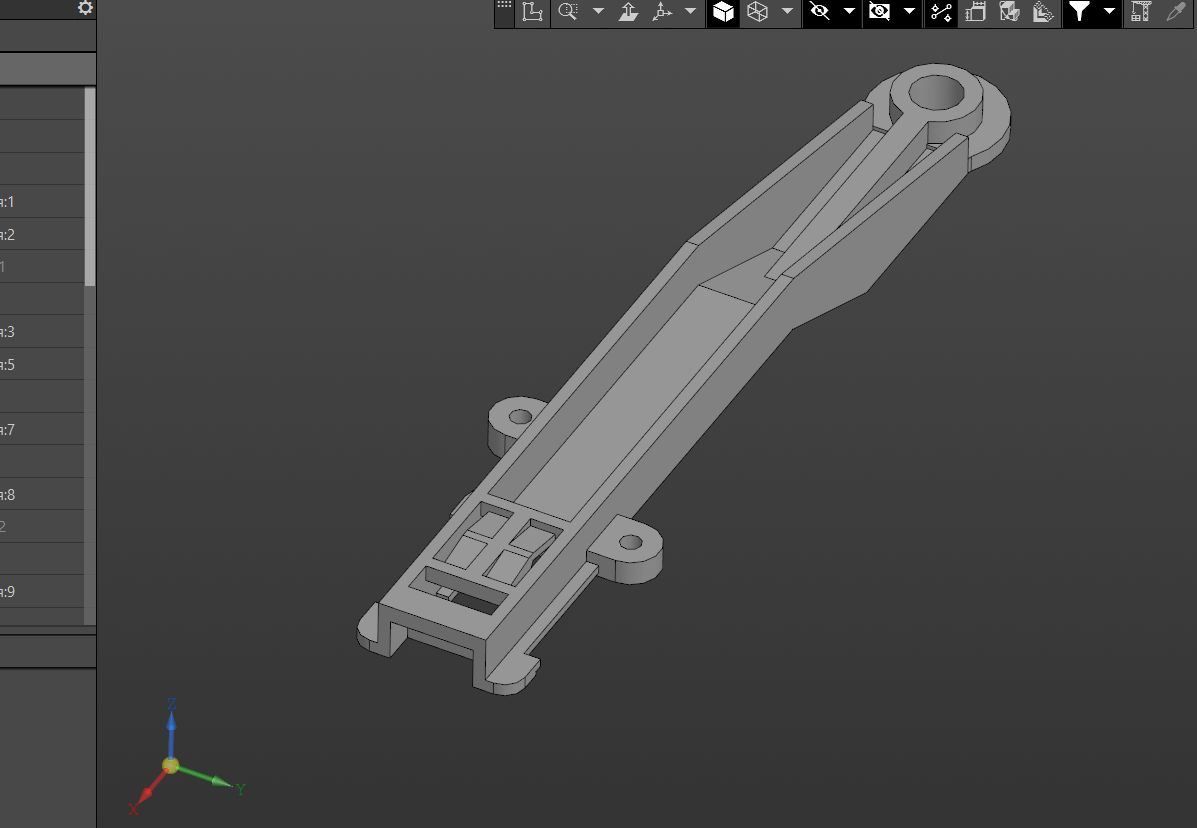Click the connected nodes sparkle icon
The image size is (1197, 828).
pyautogui.click(x=941, y=12)
